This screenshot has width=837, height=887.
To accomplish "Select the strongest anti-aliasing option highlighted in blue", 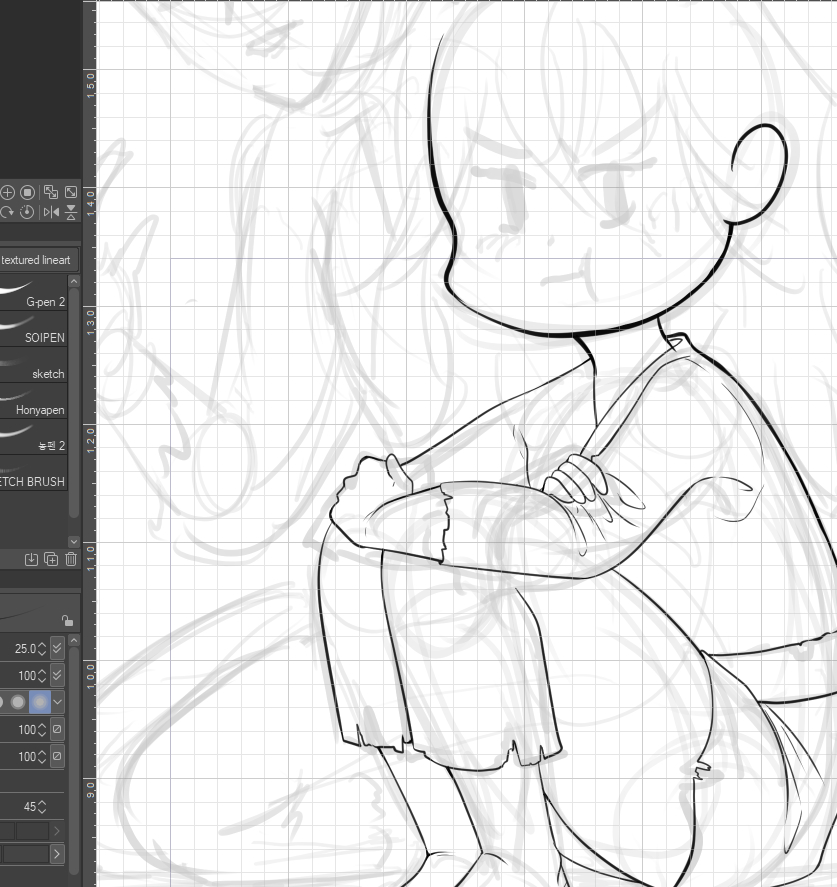I will (x=40, y=702).
